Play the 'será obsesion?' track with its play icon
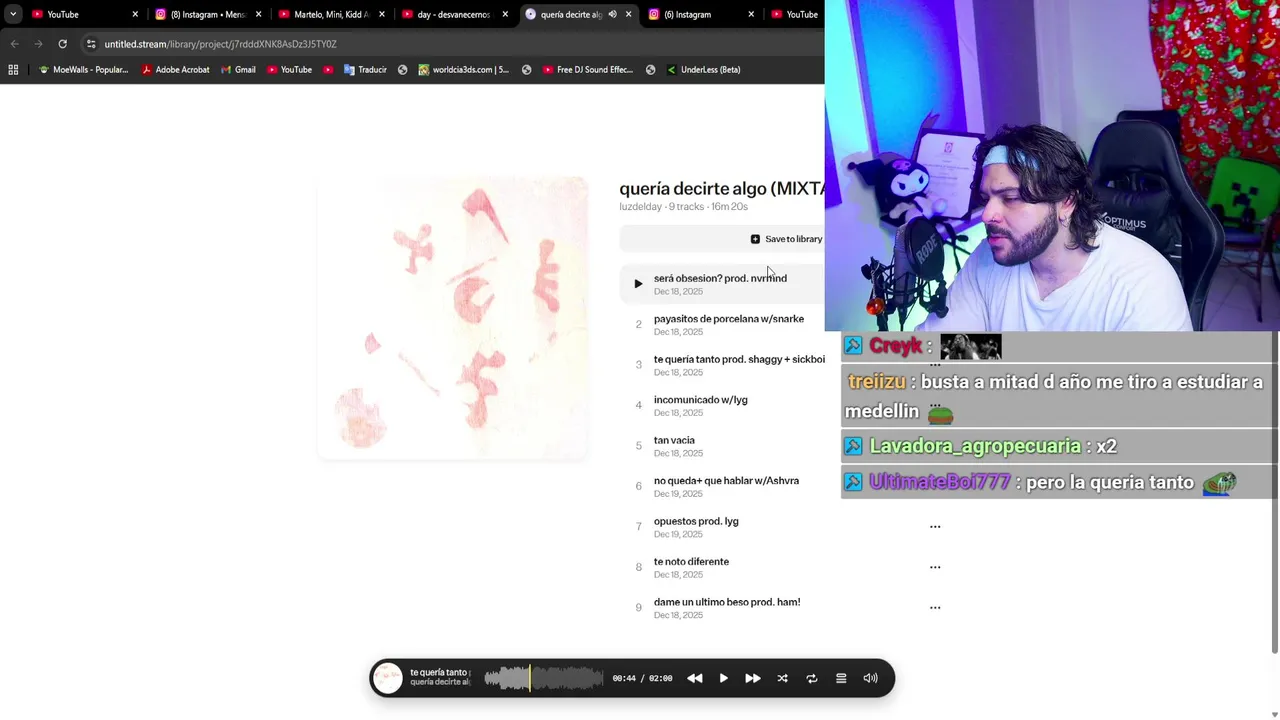This screenshot has width=1280, height=720. click(x=638, y=284)
